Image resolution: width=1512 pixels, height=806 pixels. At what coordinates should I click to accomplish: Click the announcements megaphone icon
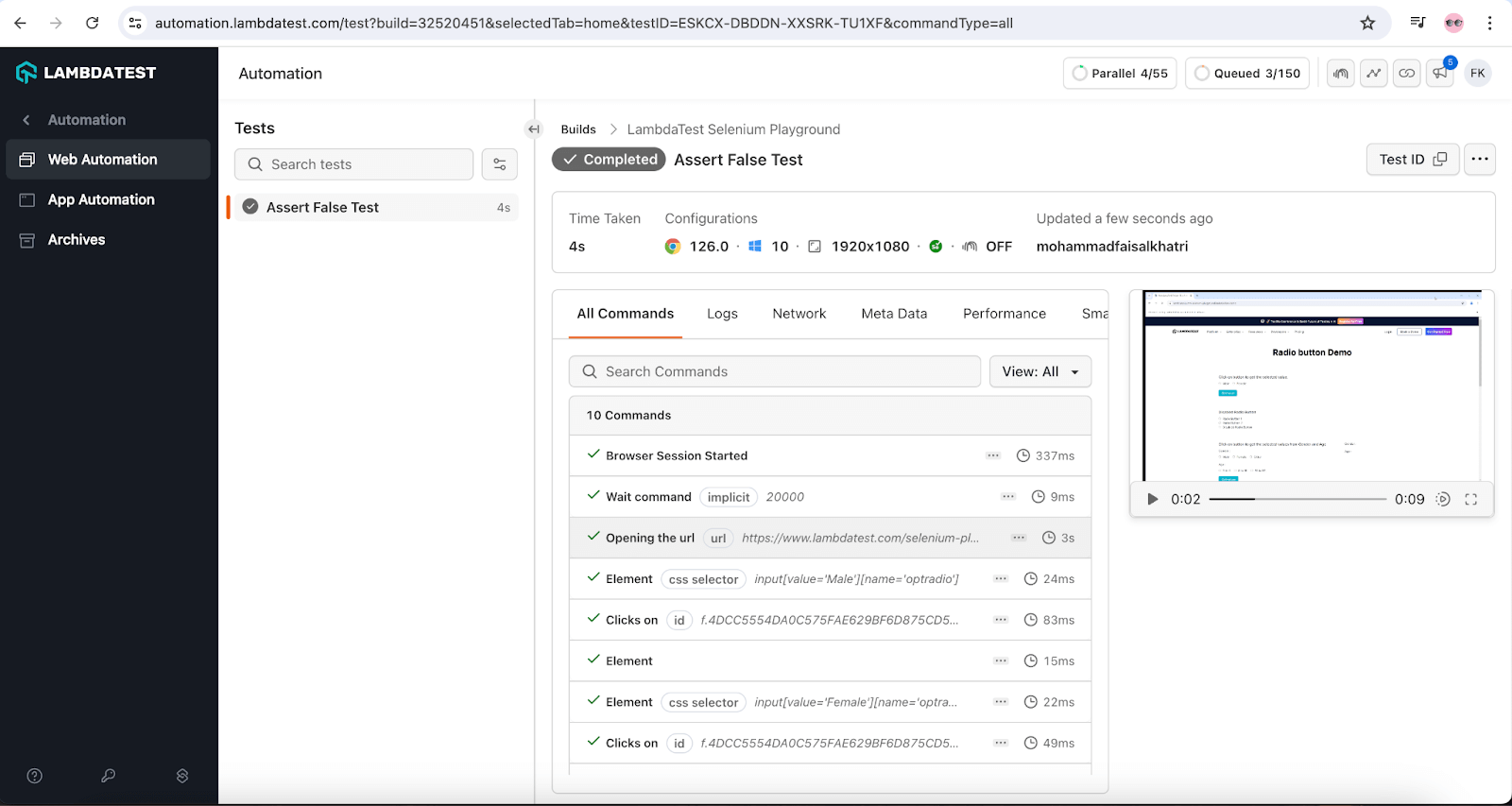(x=1439, y=74)
